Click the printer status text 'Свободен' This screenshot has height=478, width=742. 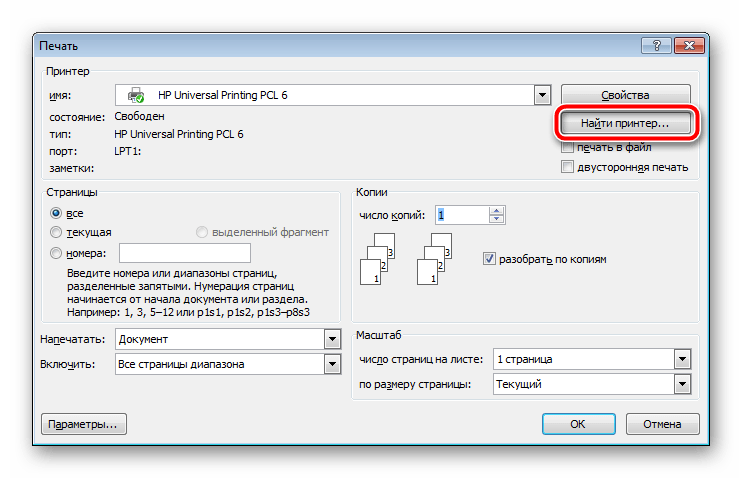(140, 116)
